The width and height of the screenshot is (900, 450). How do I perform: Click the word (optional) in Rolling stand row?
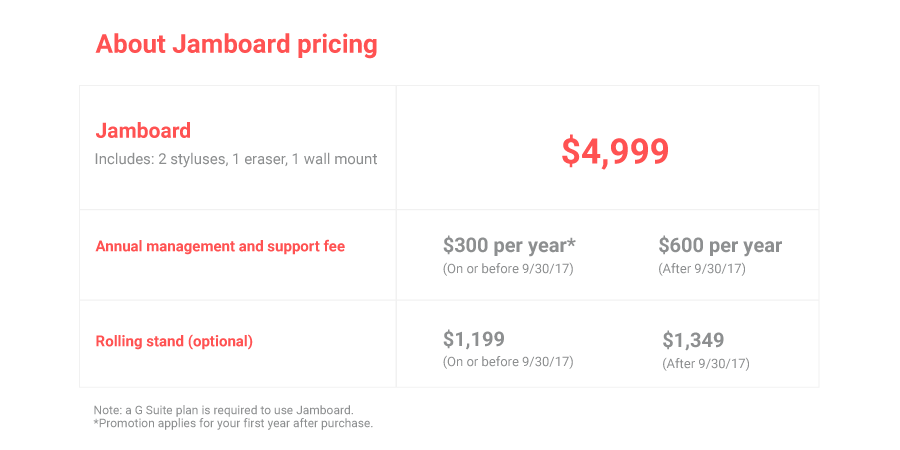(220, 342)
